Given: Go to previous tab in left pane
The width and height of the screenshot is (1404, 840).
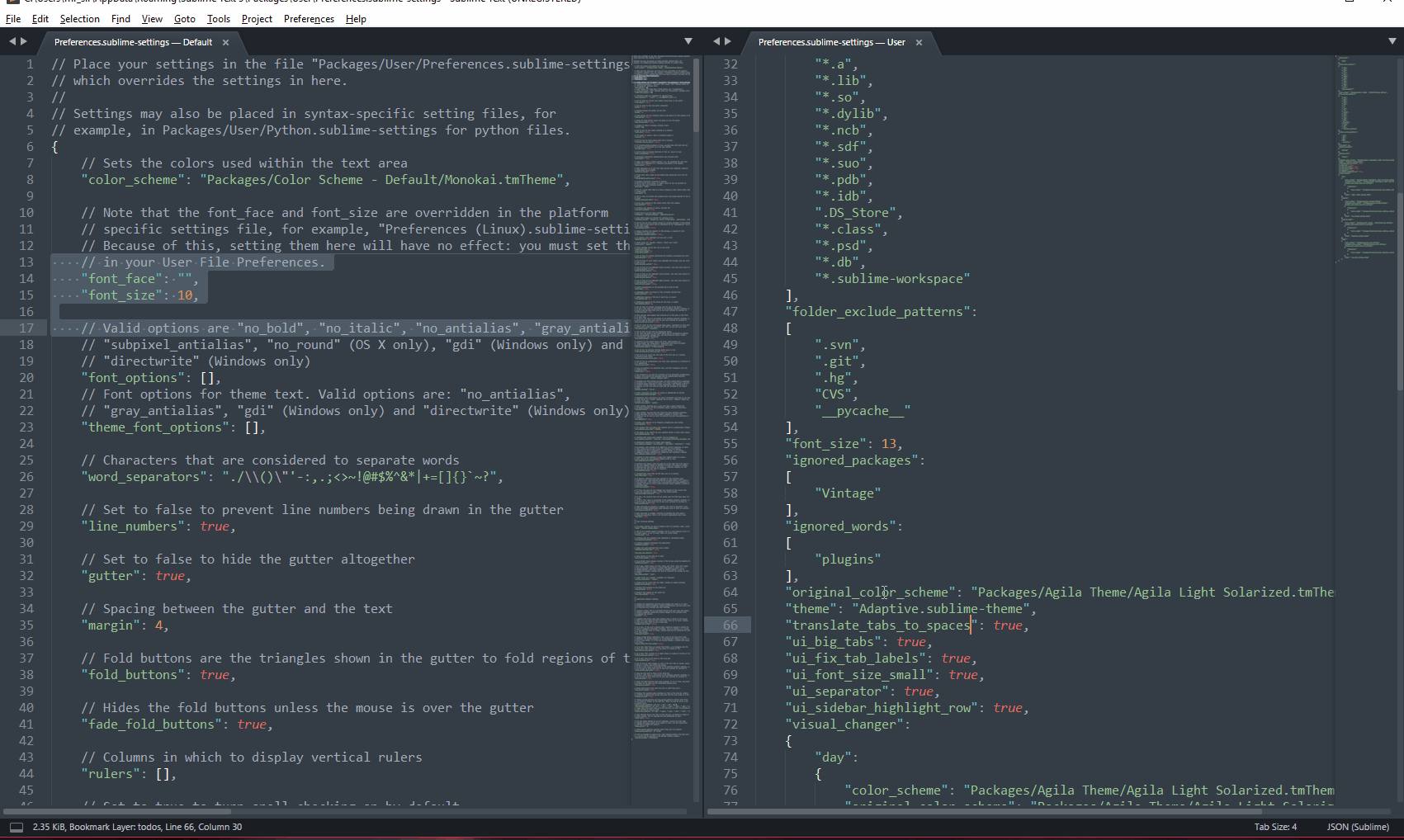Looking at the screenshot, I should tap(12, 41).
